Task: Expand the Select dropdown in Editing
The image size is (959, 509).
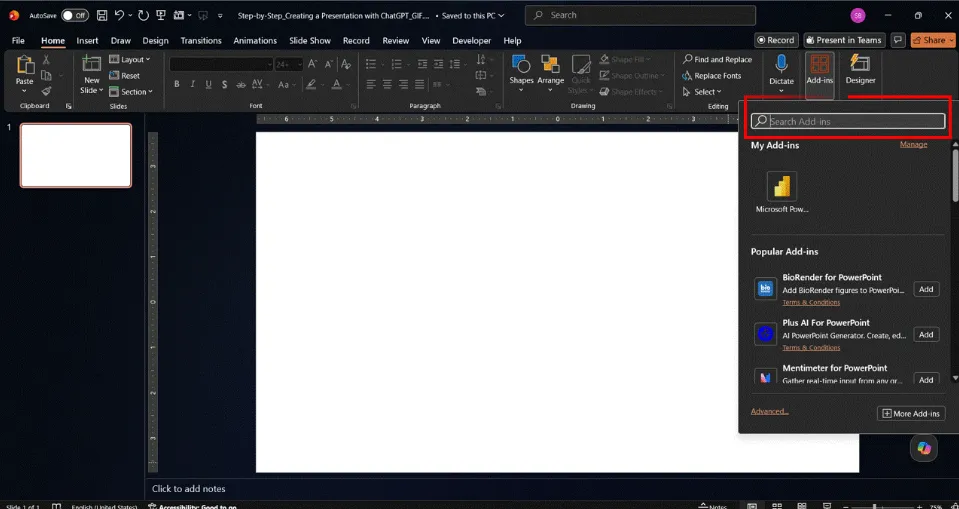Action: click(x=702, y=92)
